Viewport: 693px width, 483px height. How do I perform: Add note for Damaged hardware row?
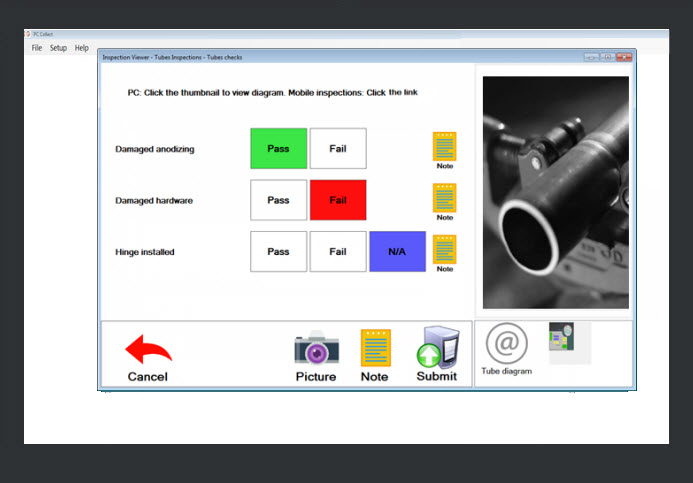click(445, 198)
